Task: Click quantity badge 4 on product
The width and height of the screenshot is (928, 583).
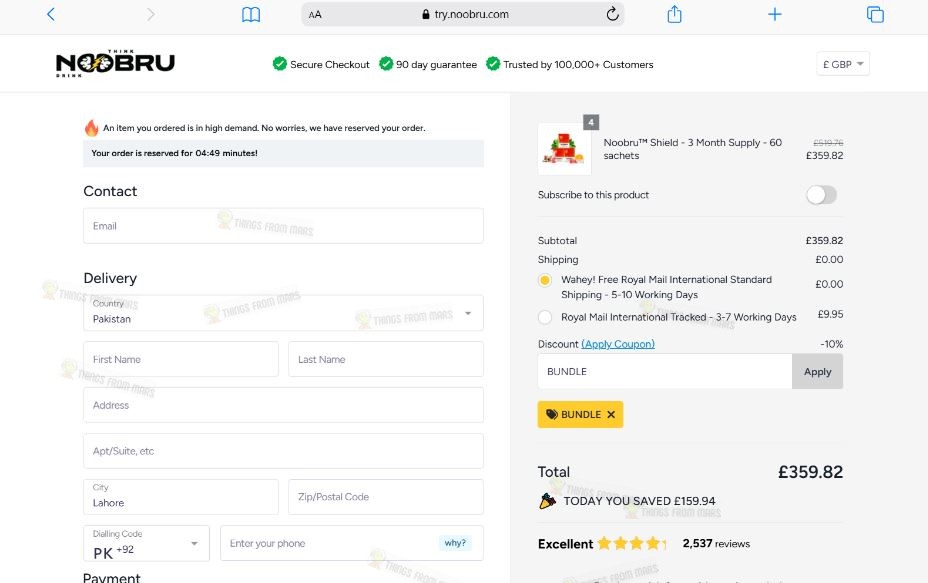Action: point(591,122)
